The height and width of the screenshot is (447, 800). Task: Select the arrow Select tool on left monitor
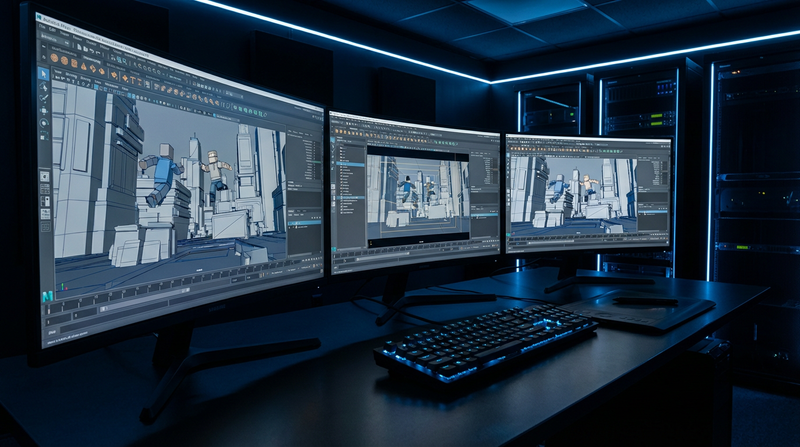44,73
